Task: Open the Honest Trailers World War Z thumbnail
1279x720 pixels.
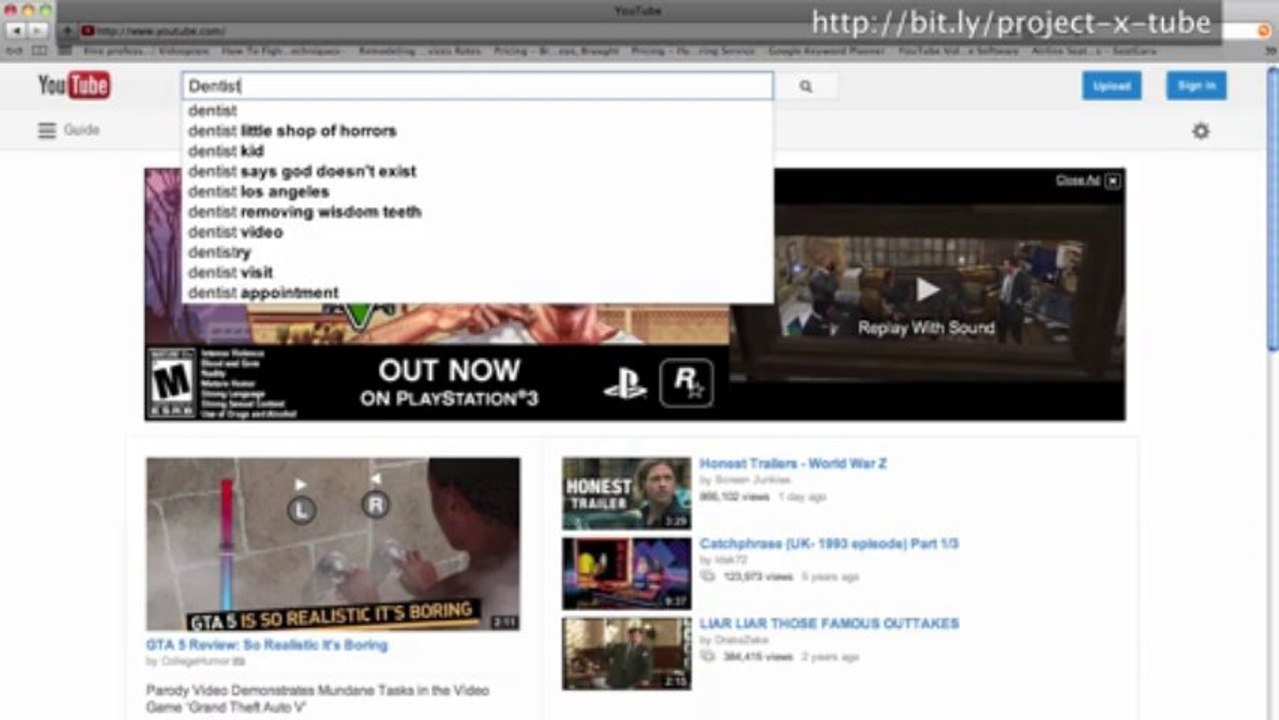Action: click(626, 493)
